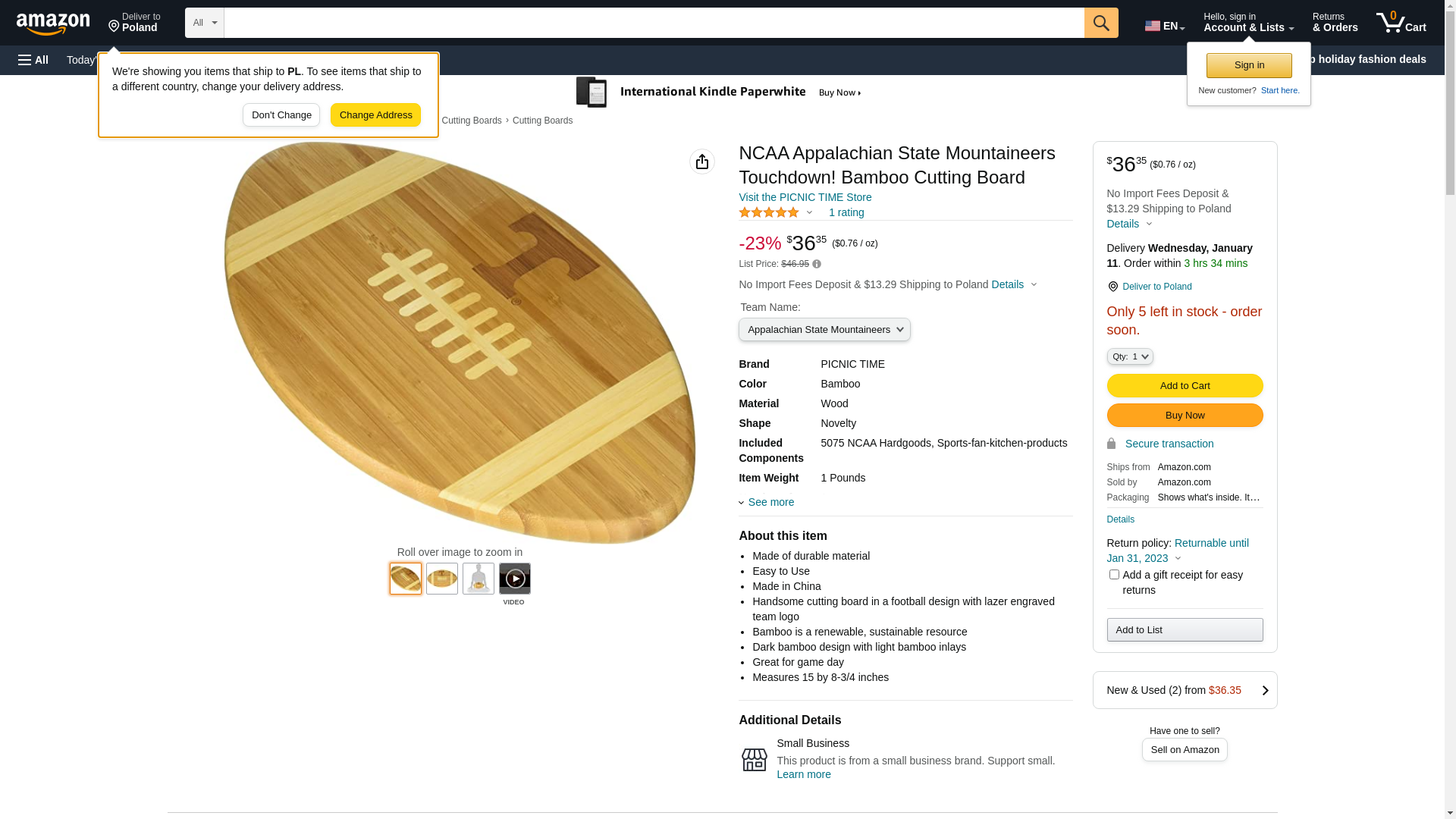The height and width of the screenshot is (819, 1456).
Task: Click the five-star rating icon
Action: coord(769,213)
